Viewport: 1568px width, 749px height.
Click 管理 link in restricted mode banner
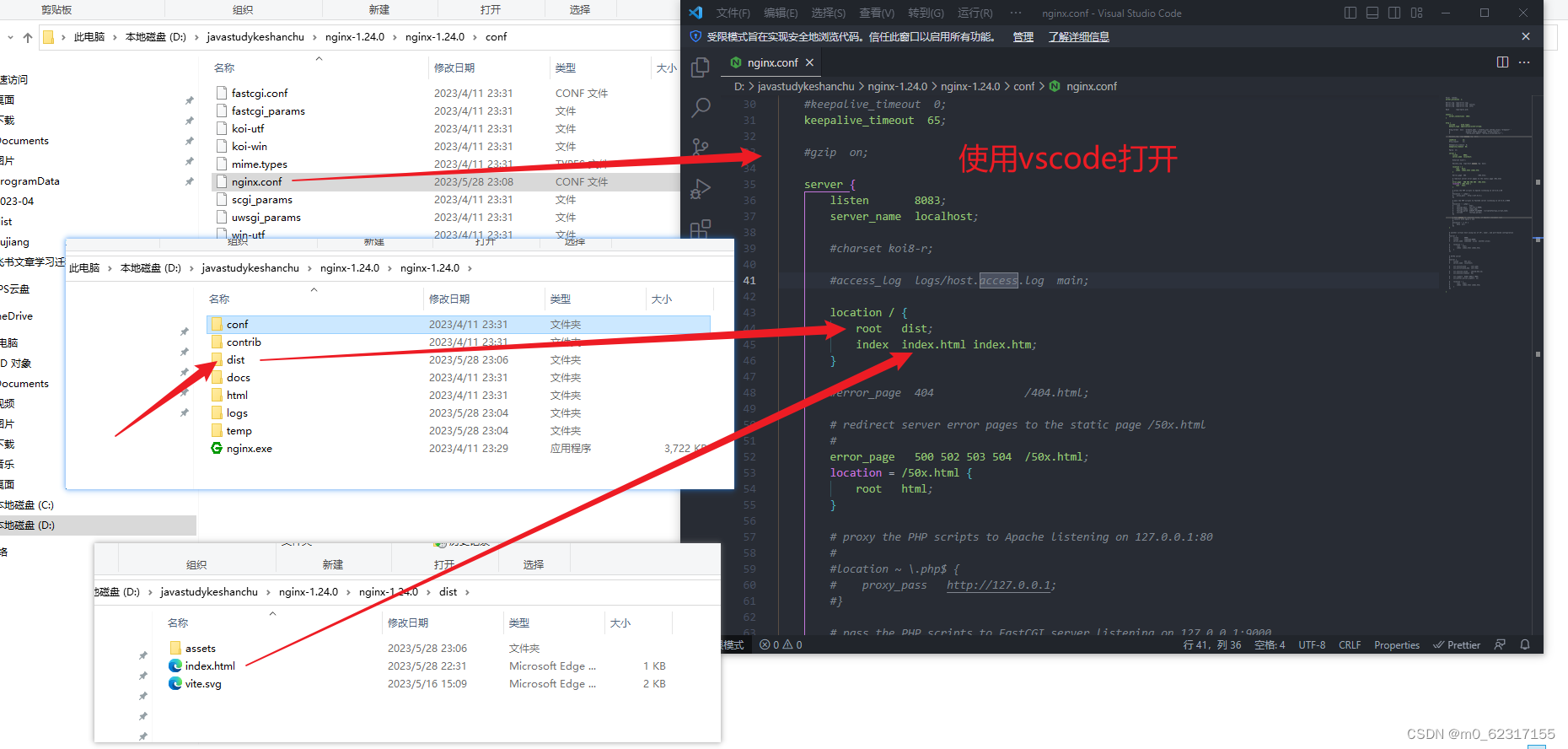tap(1023, 36)
